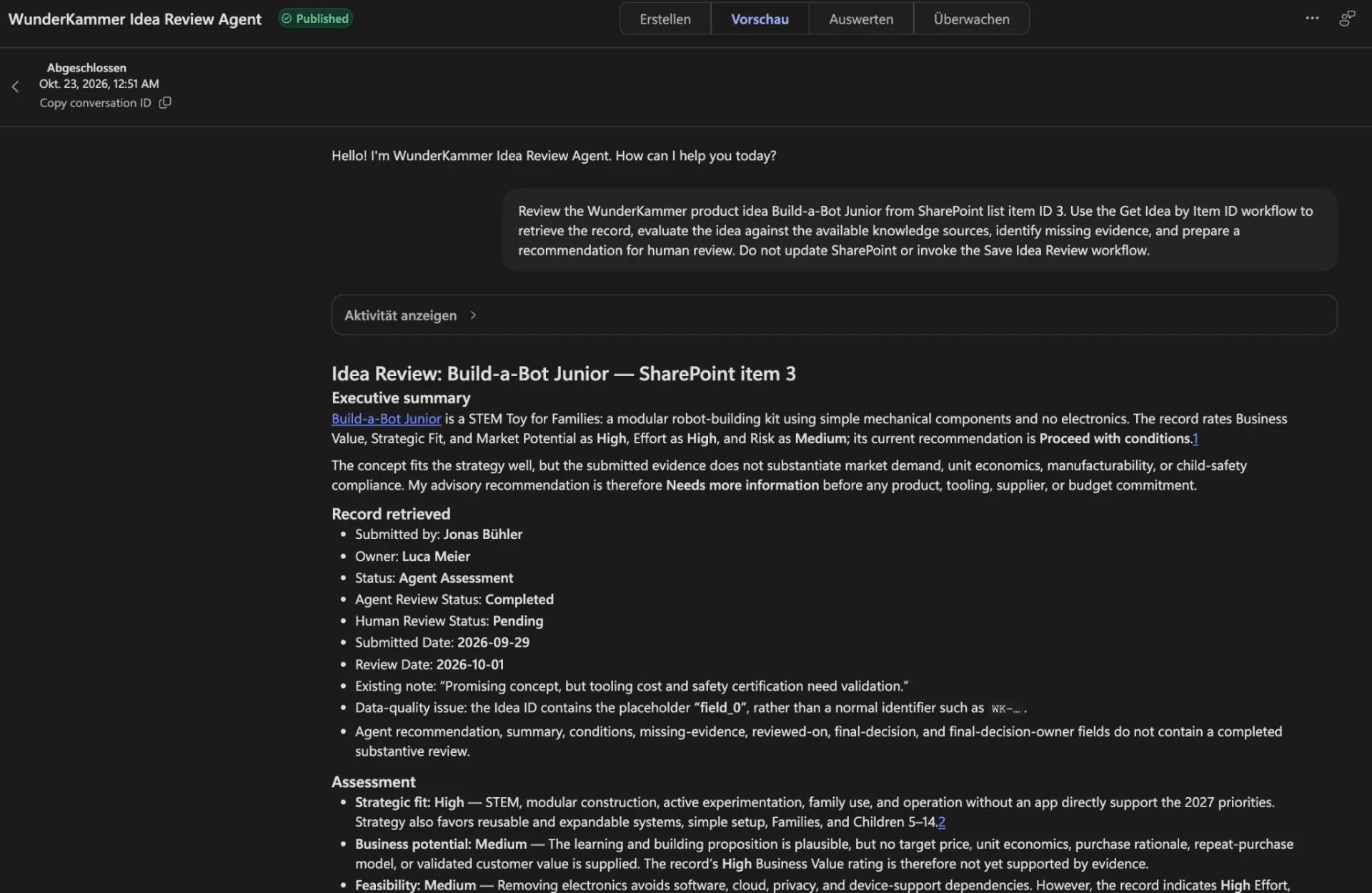This screenshot has height=893, width=1372.
Task: Open citation 2 after Children 5–14
Action: [x=942, y=822]
